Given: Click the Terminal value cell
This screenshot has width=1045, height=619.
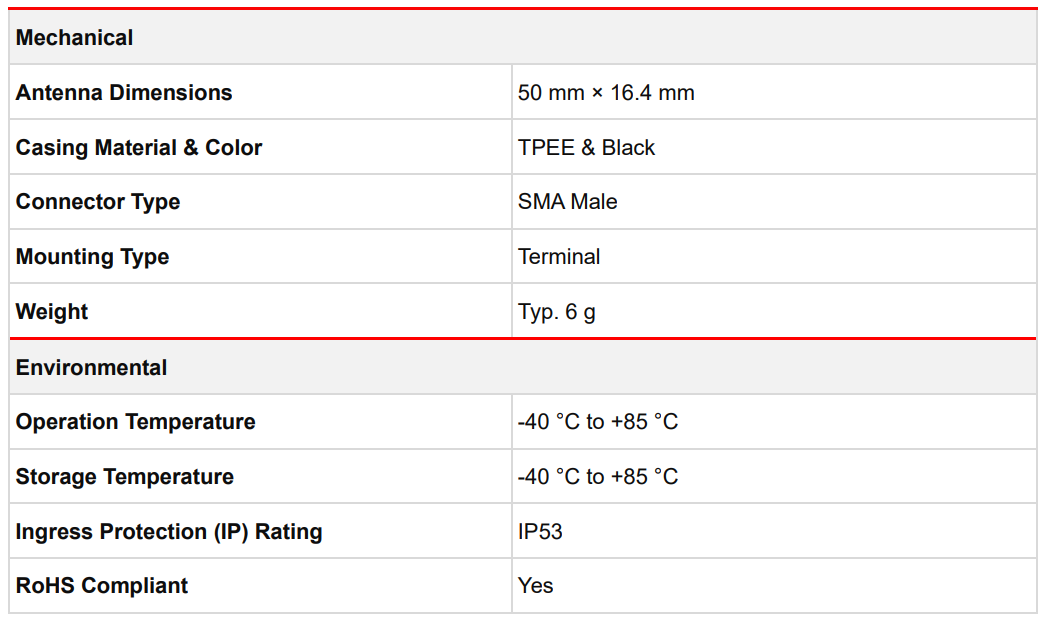Looking at the screenshot, I should point(559,257).
